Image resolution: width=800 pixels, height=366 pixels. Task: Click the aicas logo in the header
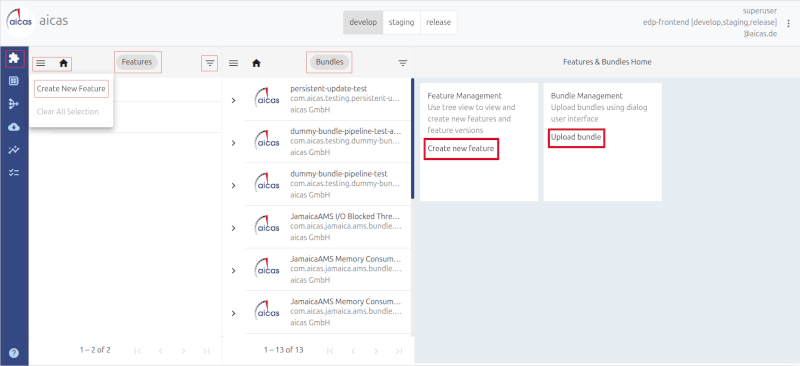20,22
